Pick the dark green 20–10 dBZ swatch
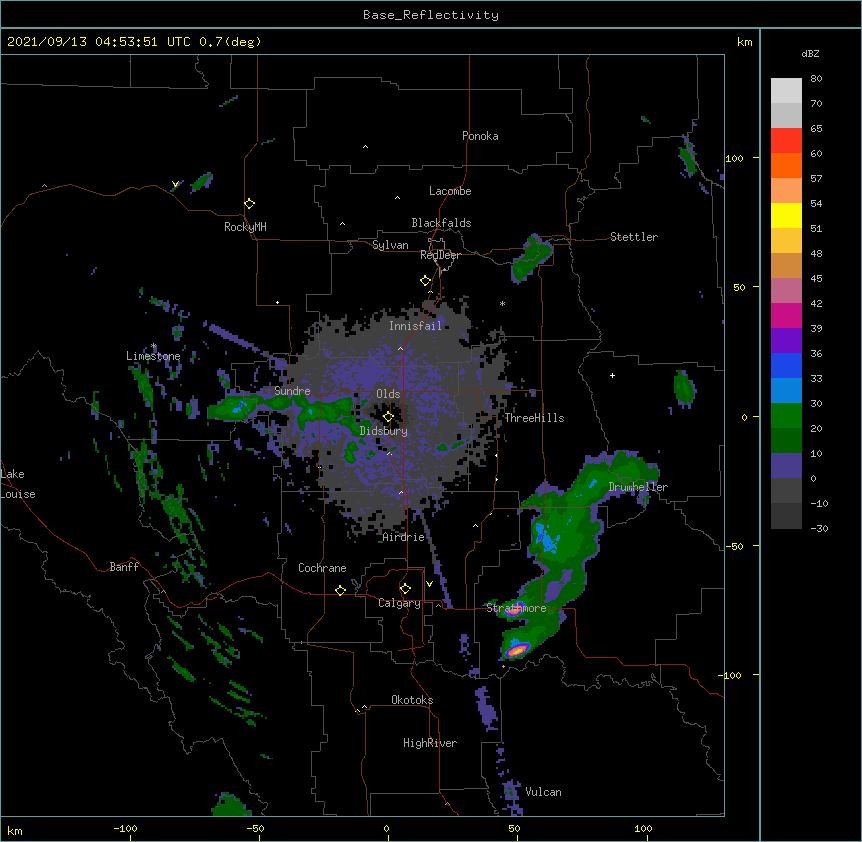This screenshot has height=842, width=862. tap(786, 441)
